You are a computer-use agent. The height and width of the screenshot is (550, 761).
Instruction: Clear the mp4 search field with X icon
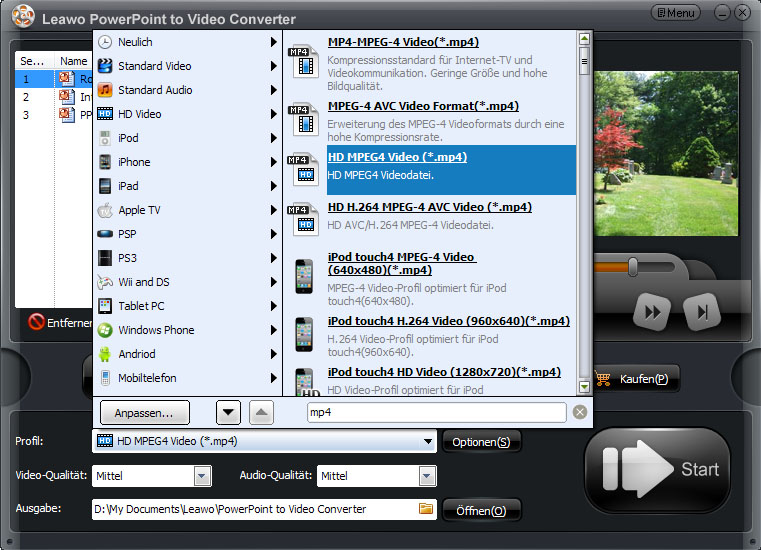point(579,413)
